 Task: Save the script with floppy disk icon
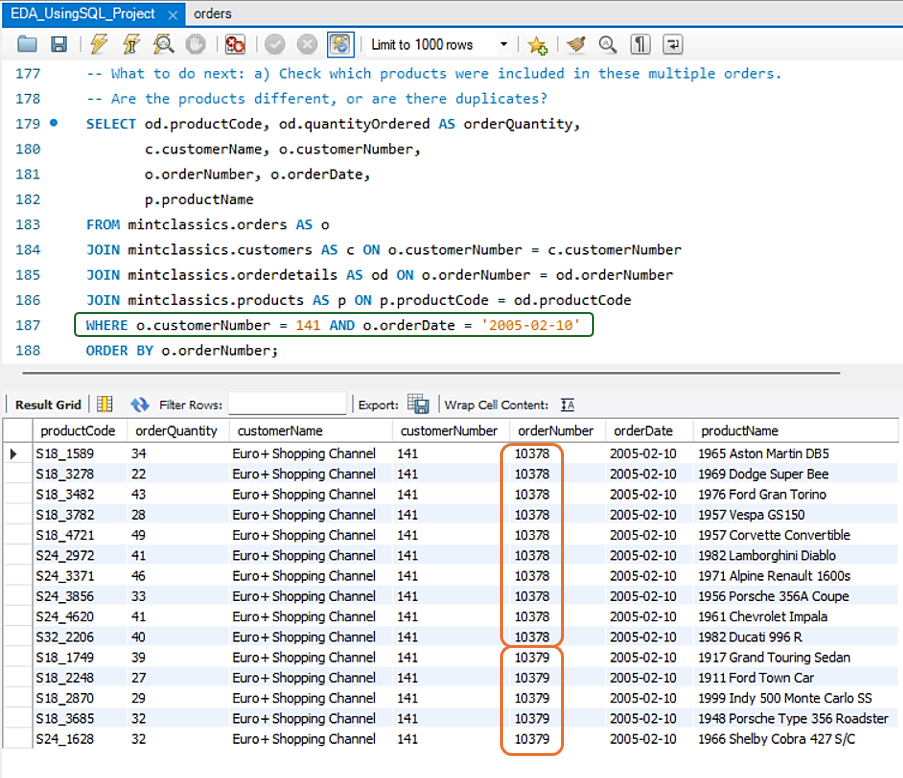point(59,44)
